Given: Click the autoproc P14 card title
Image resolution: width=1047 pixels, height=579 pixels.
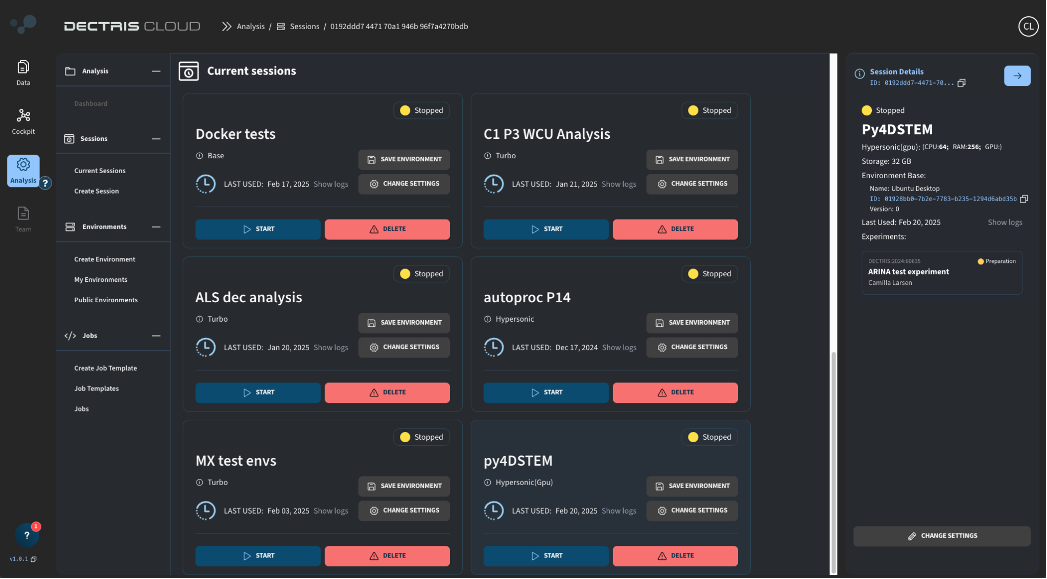Looking at the screenshot, I should [x=527, y=298].
